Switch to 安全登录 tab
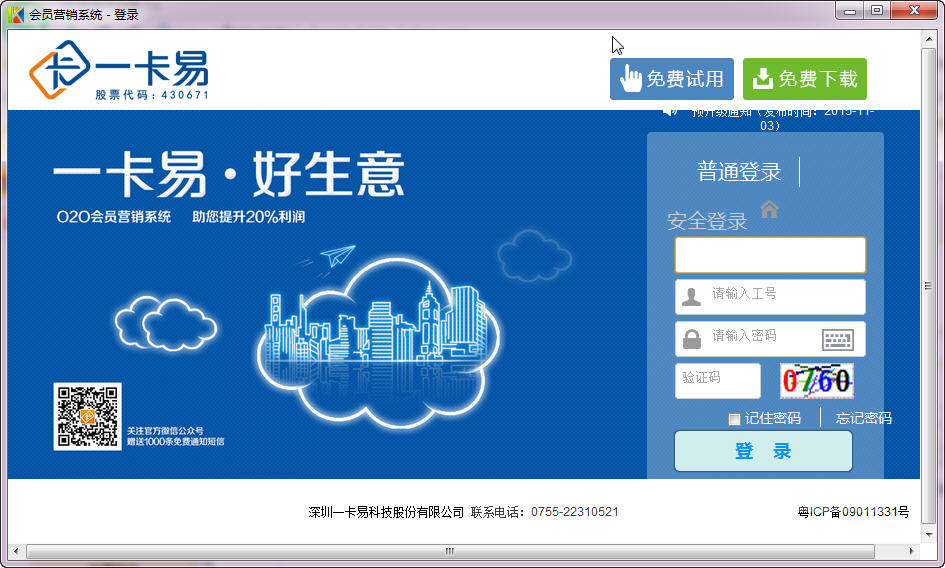 (x=707, y=222)
